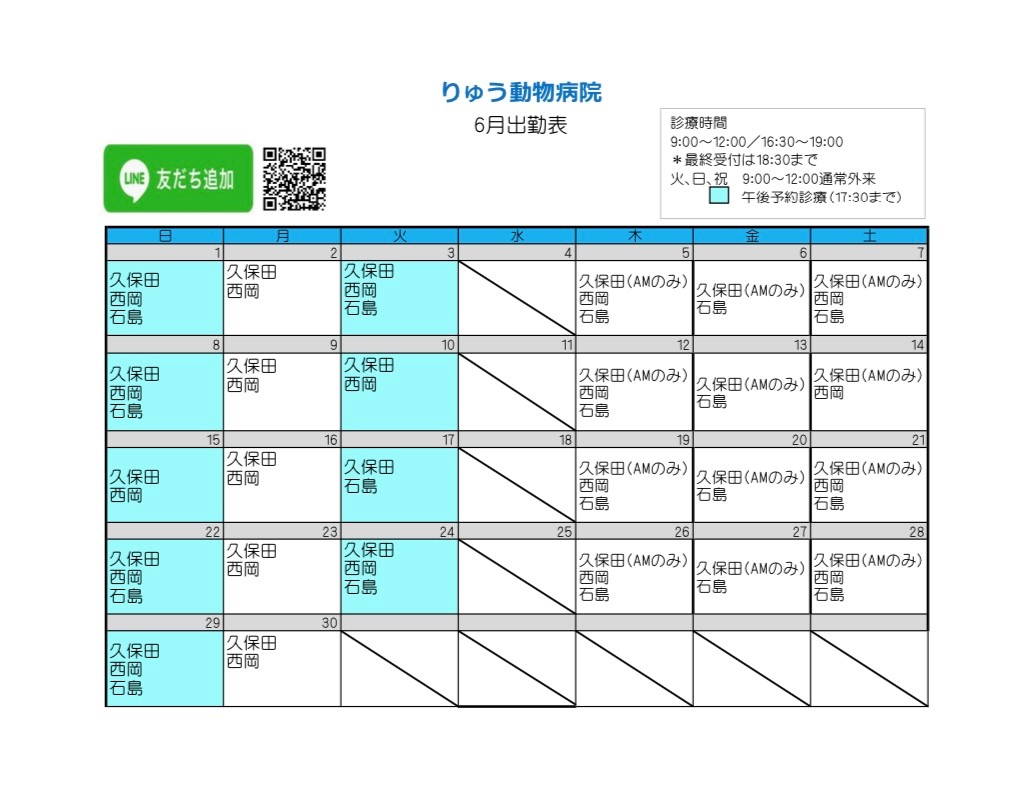Click the cyan legend swatch for 午後予約診療
This screenshot has height=803, width=1025.
pyautogui.click(x=719, y=196)
